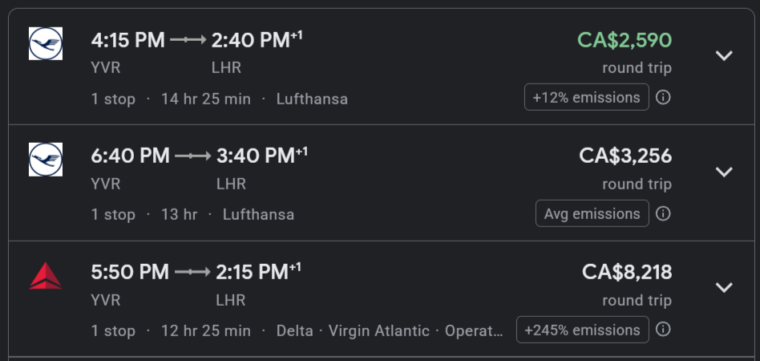760x361 pixels.
Task: Expand the CA$3,256 flight details chevron
Action: click(724, 172)
